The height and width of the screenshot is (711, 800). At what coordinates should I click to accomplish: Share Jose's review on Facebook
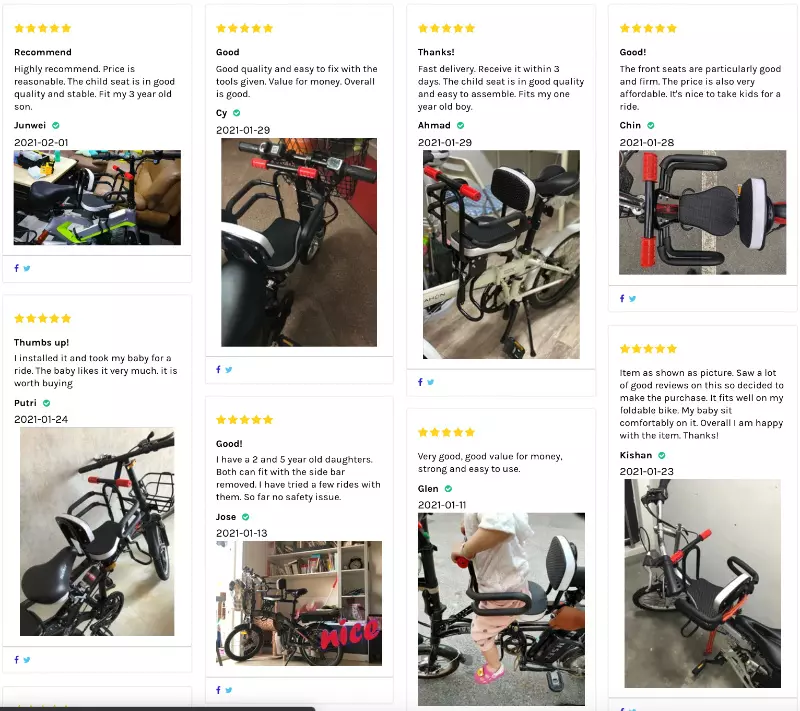click(x=218, y=690)
